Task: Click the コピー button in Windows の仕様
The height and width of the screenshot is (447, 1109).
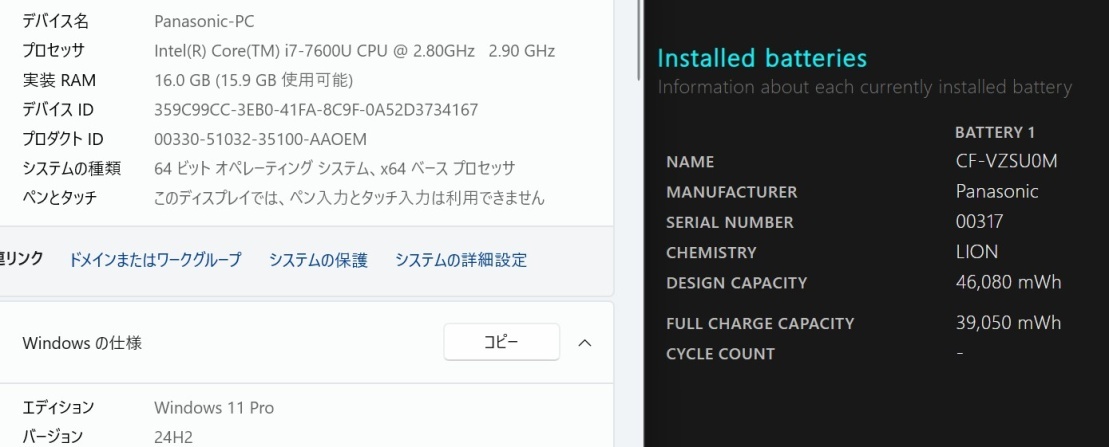Action: point(501,342)
